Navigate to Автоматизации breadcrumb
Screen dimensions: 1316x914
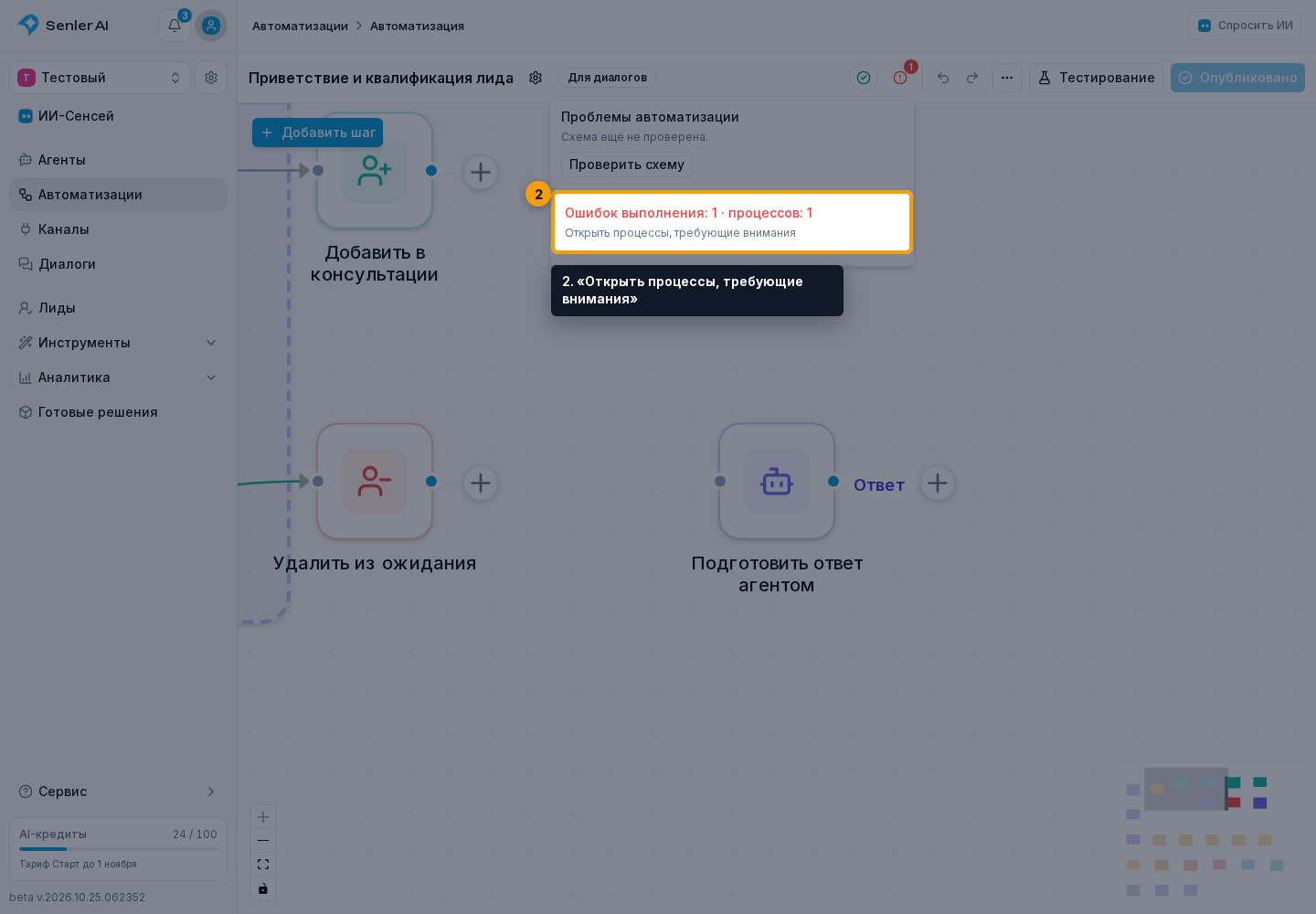point(300,26)
